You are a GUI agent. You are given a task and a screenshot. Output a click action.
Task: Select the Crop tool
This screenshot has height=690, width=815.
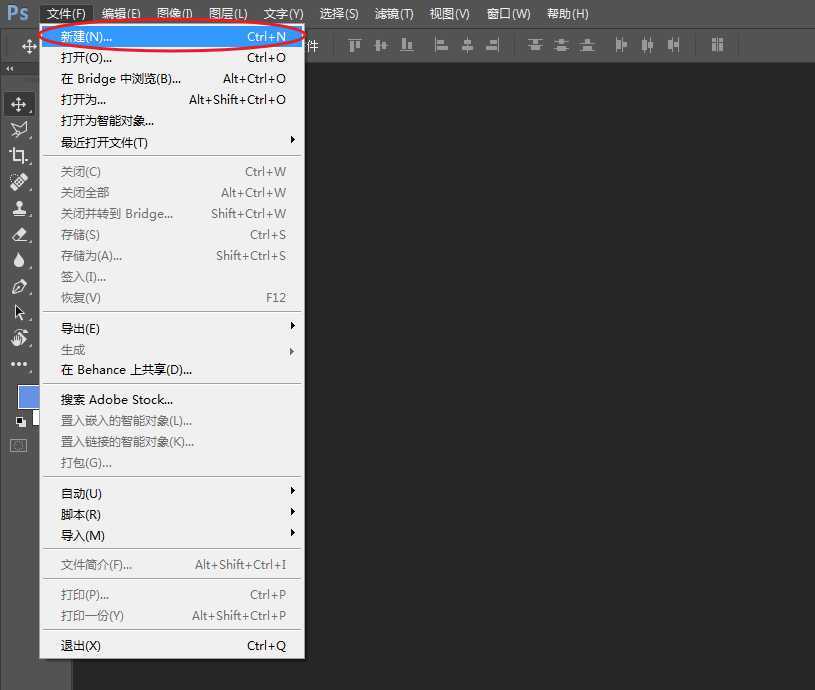(19, 156)
